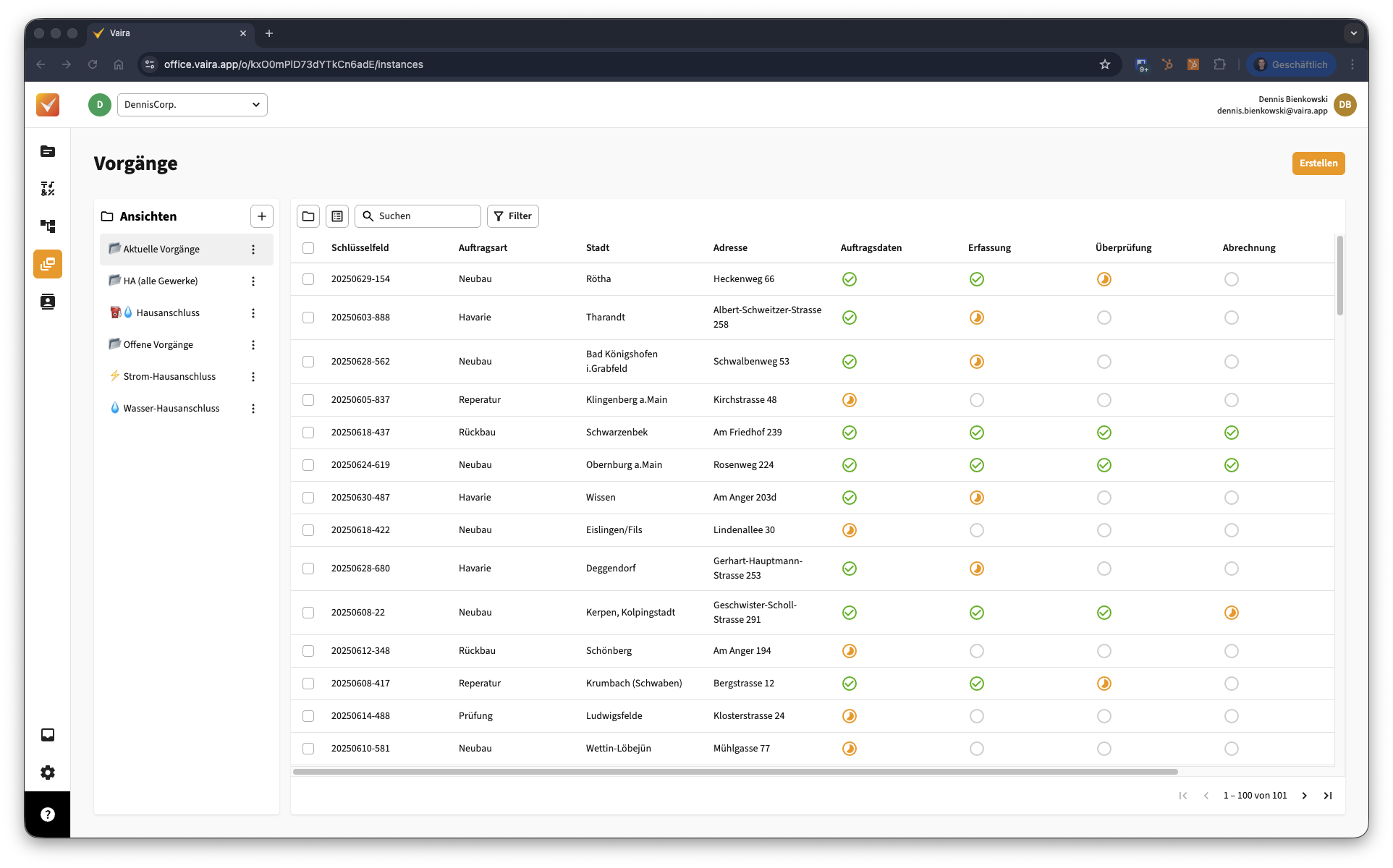
Task: Check the row 20250618-437 checkbox
Action: coord(308,433)
